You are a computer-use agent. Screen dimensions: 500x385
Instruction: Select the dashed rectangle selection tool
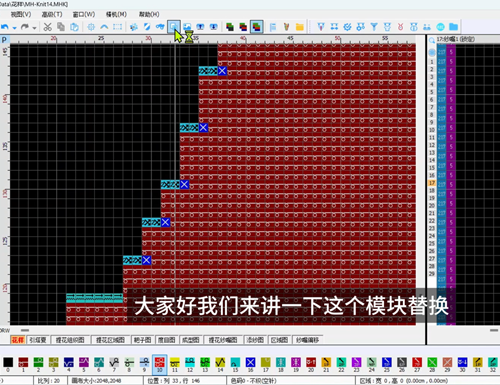[117, 27]
